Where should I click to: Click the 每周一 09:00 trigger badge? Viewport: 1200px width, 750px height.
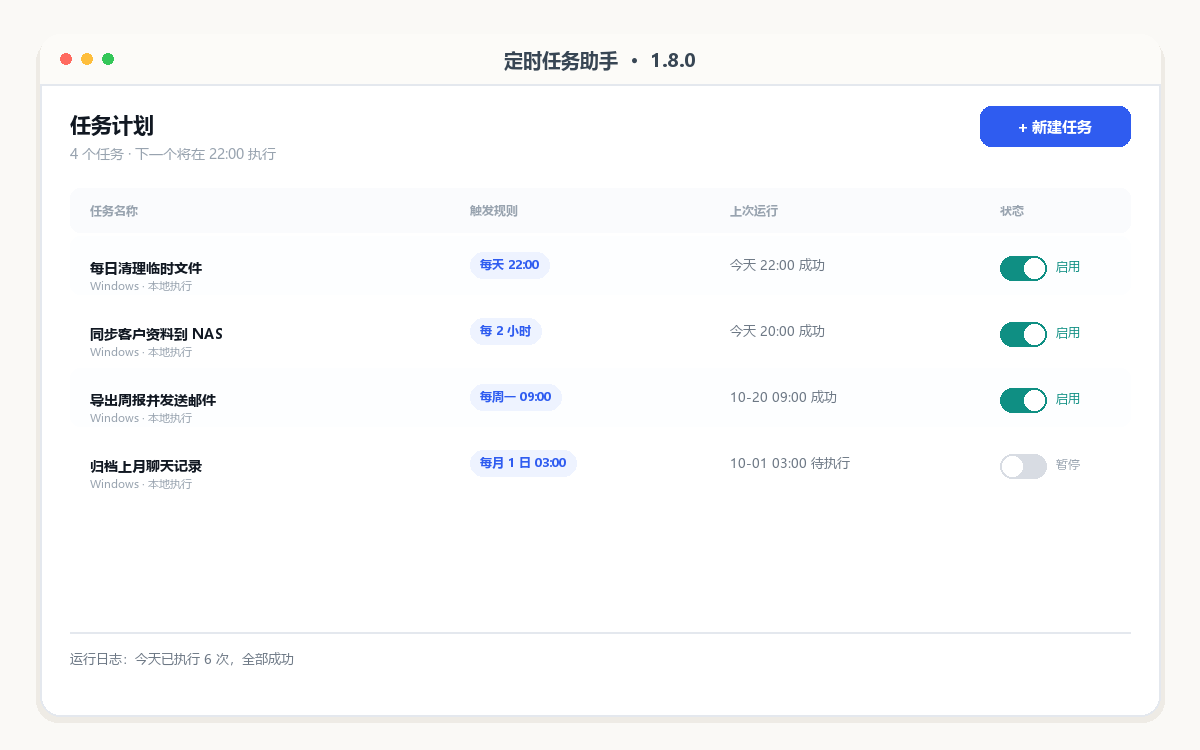click(x=515, y=397)
